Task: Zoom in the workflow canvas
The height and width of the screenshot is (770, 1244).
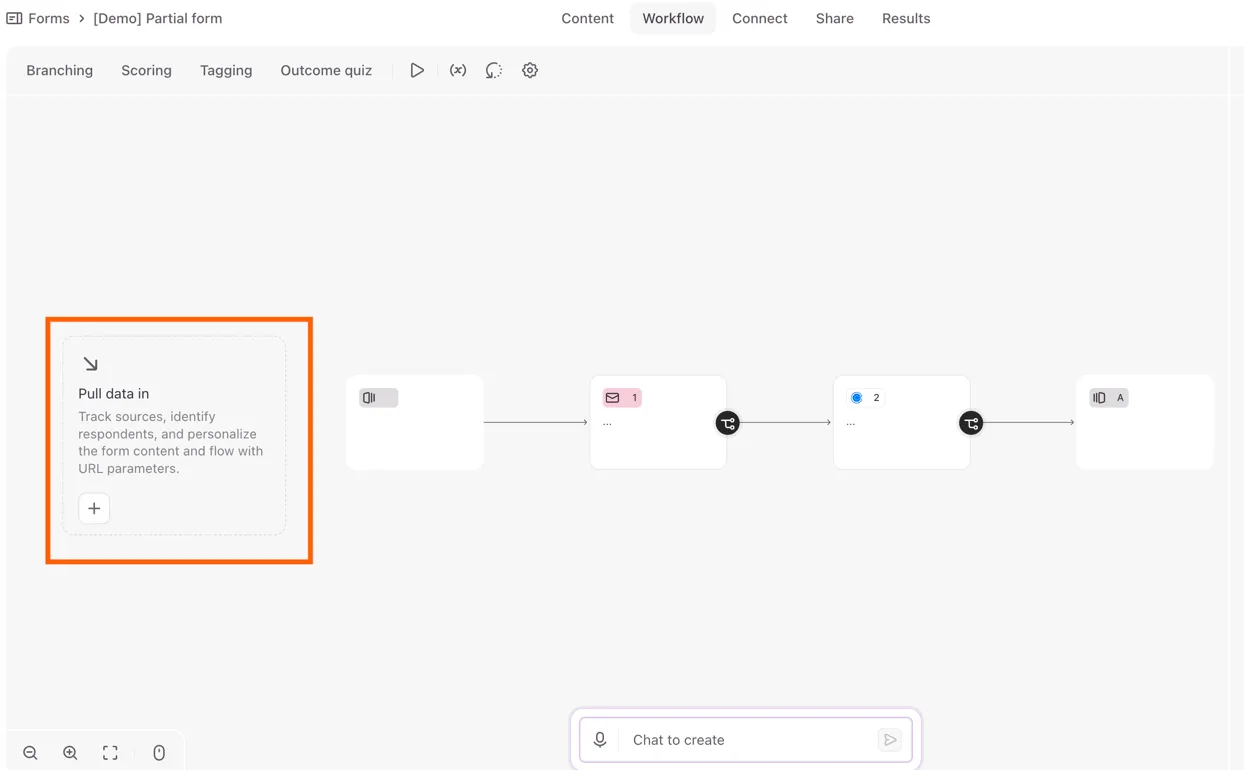Action: (70, 753)
